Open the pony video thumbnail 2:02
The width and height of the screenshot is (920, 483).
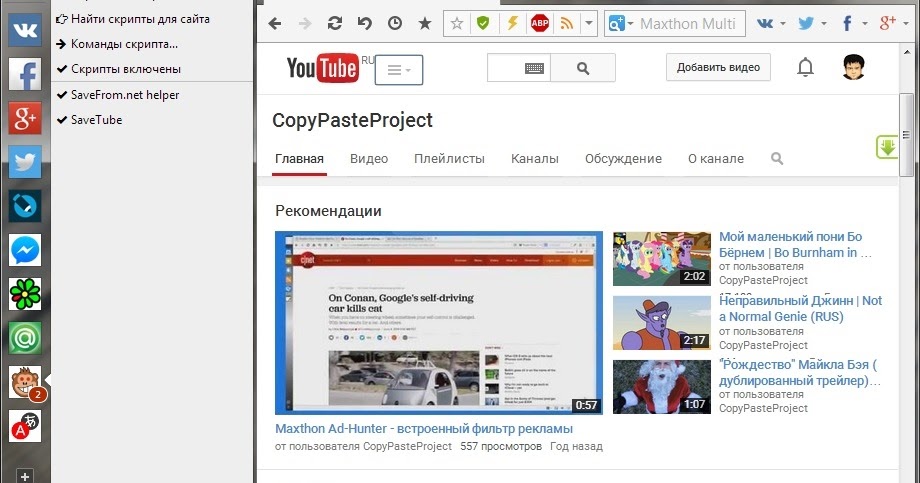(x=662, y=259)
